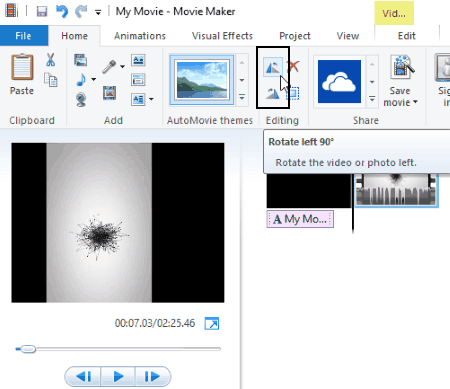Click the Save project icon in title bar
Image resolution: width=450 pixels, height=389 pixels.
click(41, 12)
